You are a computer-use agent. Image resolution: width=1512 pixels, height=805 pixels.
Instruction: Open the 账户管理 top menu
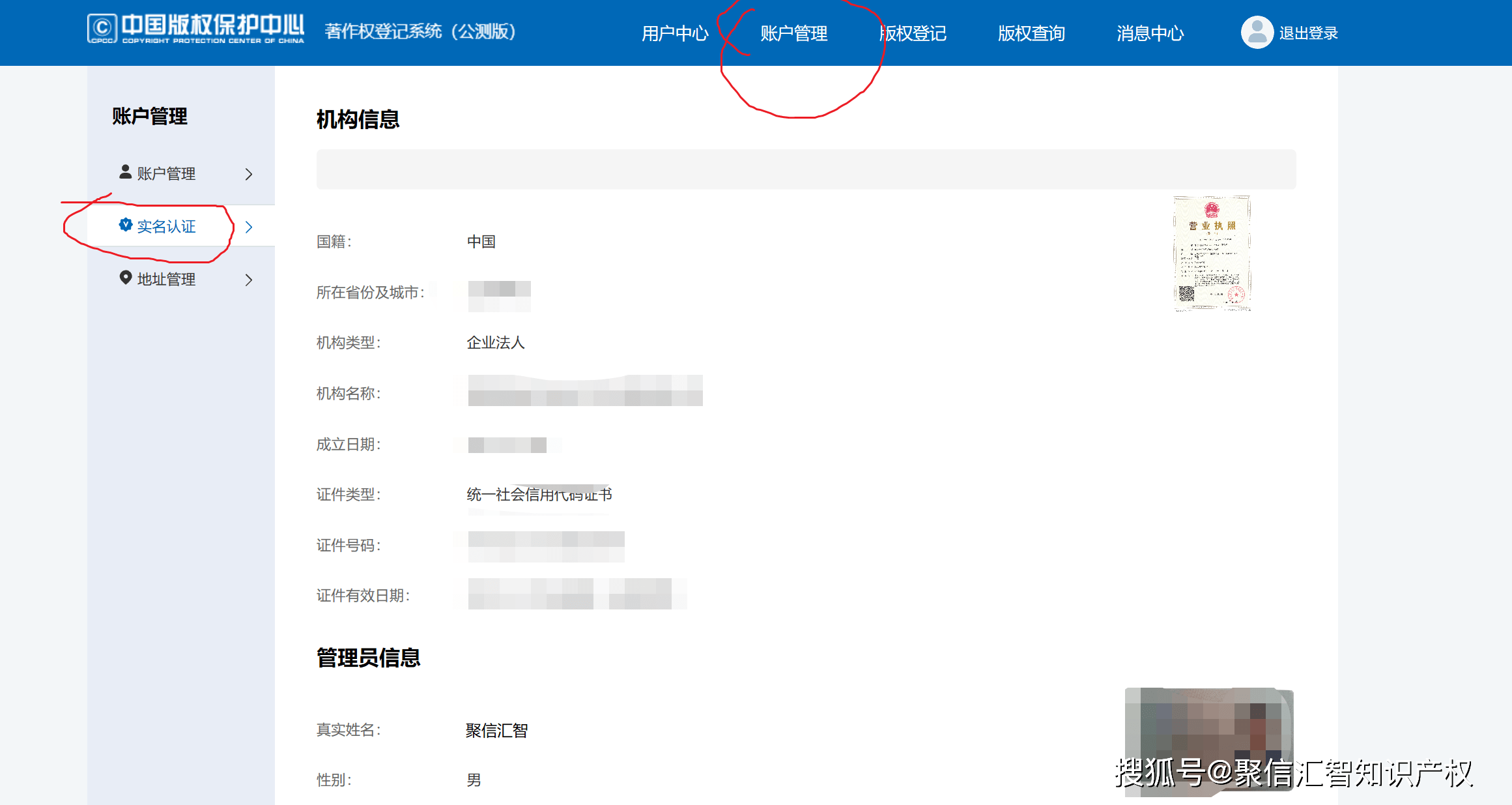(794, 33)
